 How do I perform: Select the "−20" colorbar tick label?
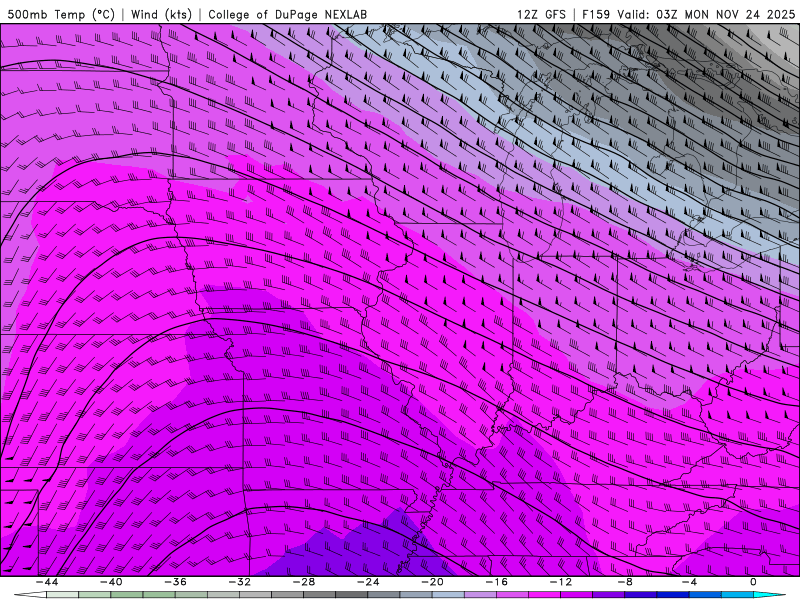coord(432,582)
